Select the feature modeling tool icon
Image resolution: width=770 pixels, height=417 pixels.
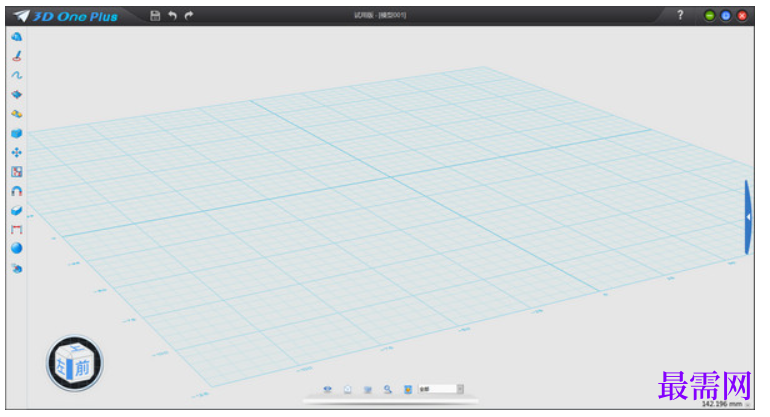pyautogui.click(x=17, y=94)
